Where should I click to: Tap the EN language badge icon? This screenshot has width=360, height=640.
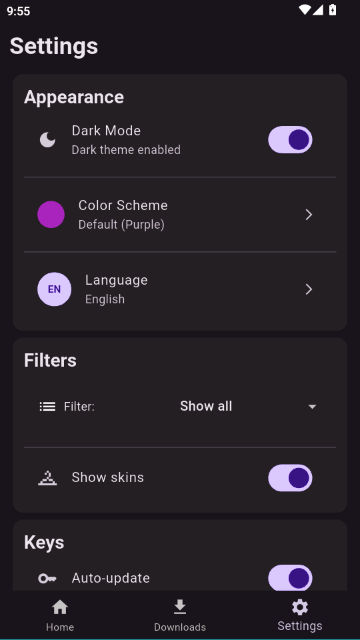[x=54, y=289]
